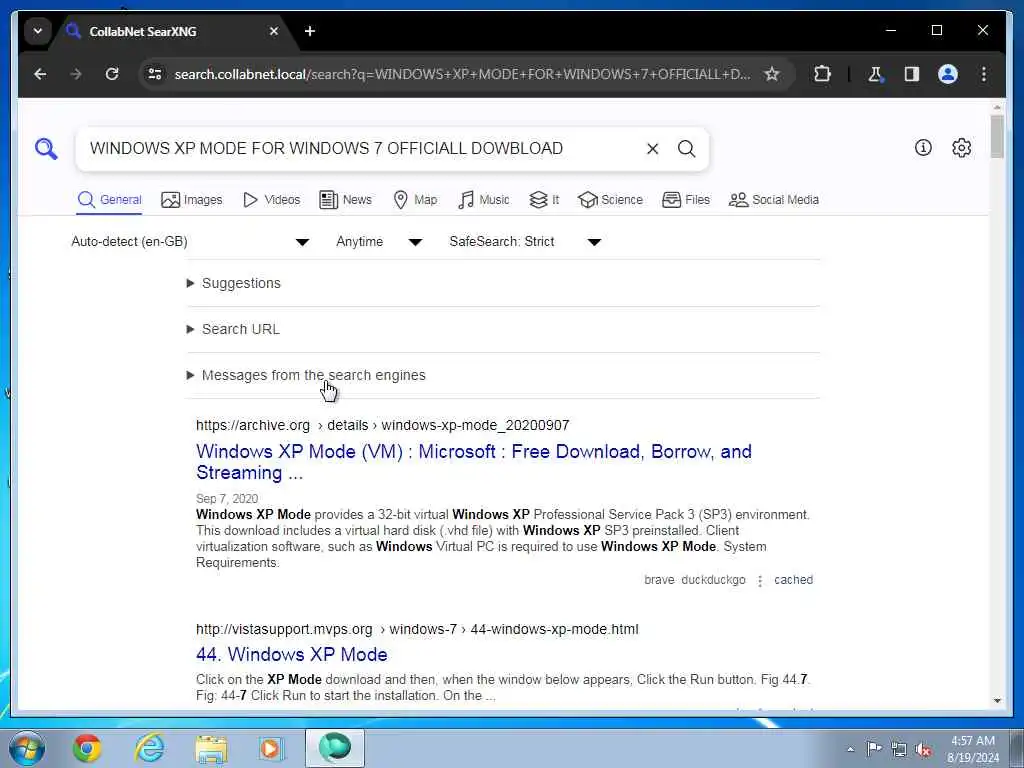Screen dimensions: 1024x768
Task: Open cached link of first result
Action: (793, 580)
